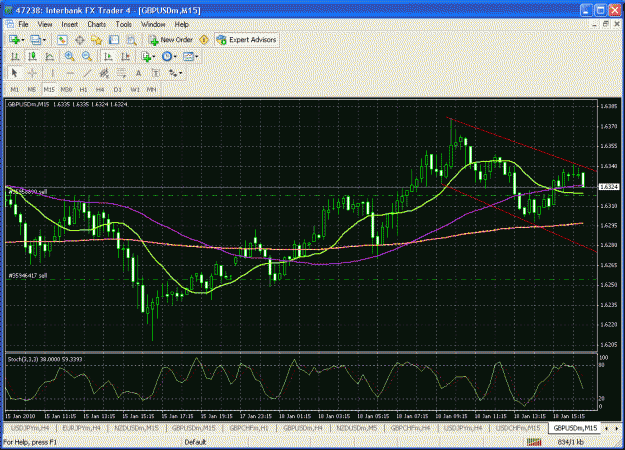625x450 pixels.
Task: Switch to the M5 timeframe
Action: (x=31, y=90)
